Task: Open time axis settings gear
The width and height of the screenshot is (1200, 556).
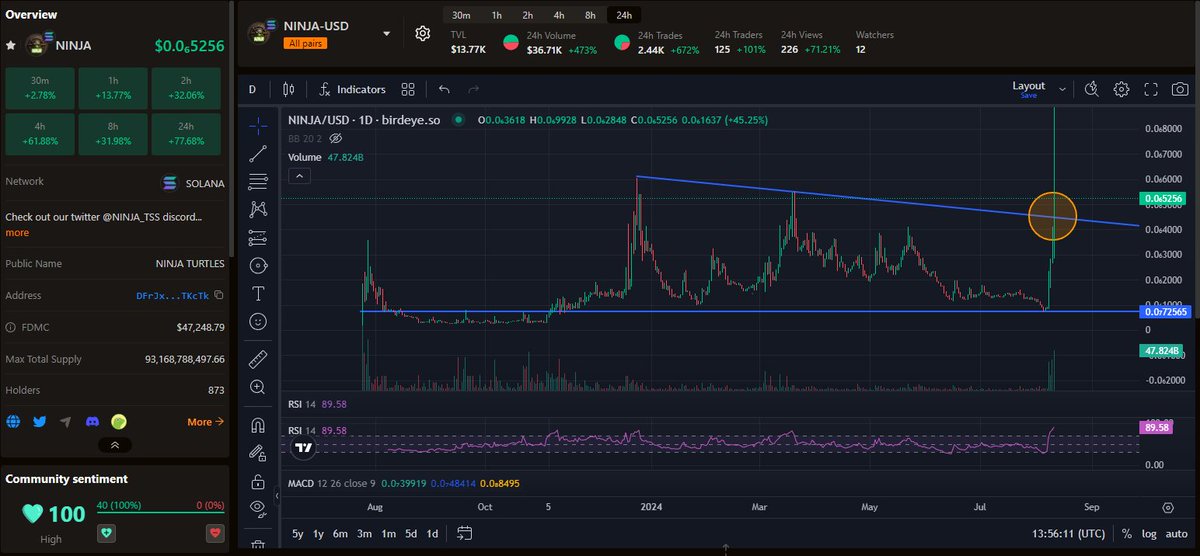Action: 1168,507
